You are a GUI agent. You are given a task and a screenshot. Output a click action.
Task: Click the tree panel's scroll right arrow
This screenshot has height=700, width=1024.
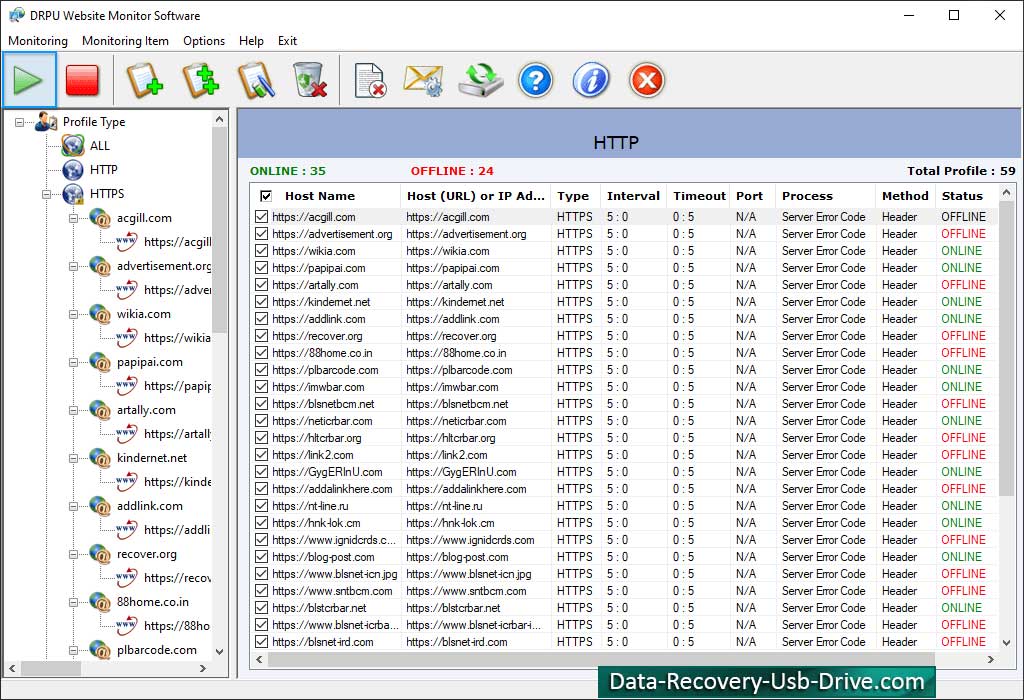tap(203, 669)
